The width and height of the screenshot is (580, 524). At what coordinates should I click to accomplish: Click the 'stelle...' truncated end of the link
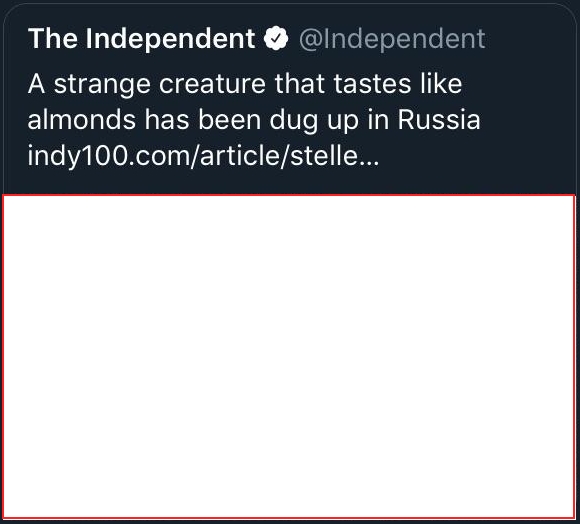pos(335,155)
